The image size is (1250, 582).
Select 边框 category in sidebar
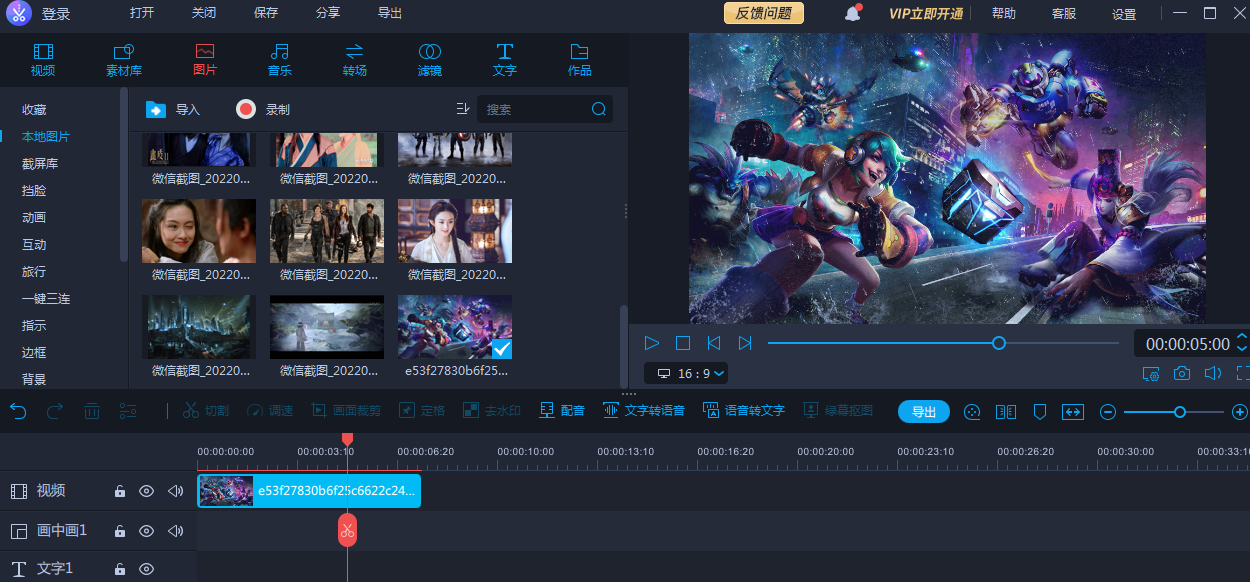click(34, 352)
